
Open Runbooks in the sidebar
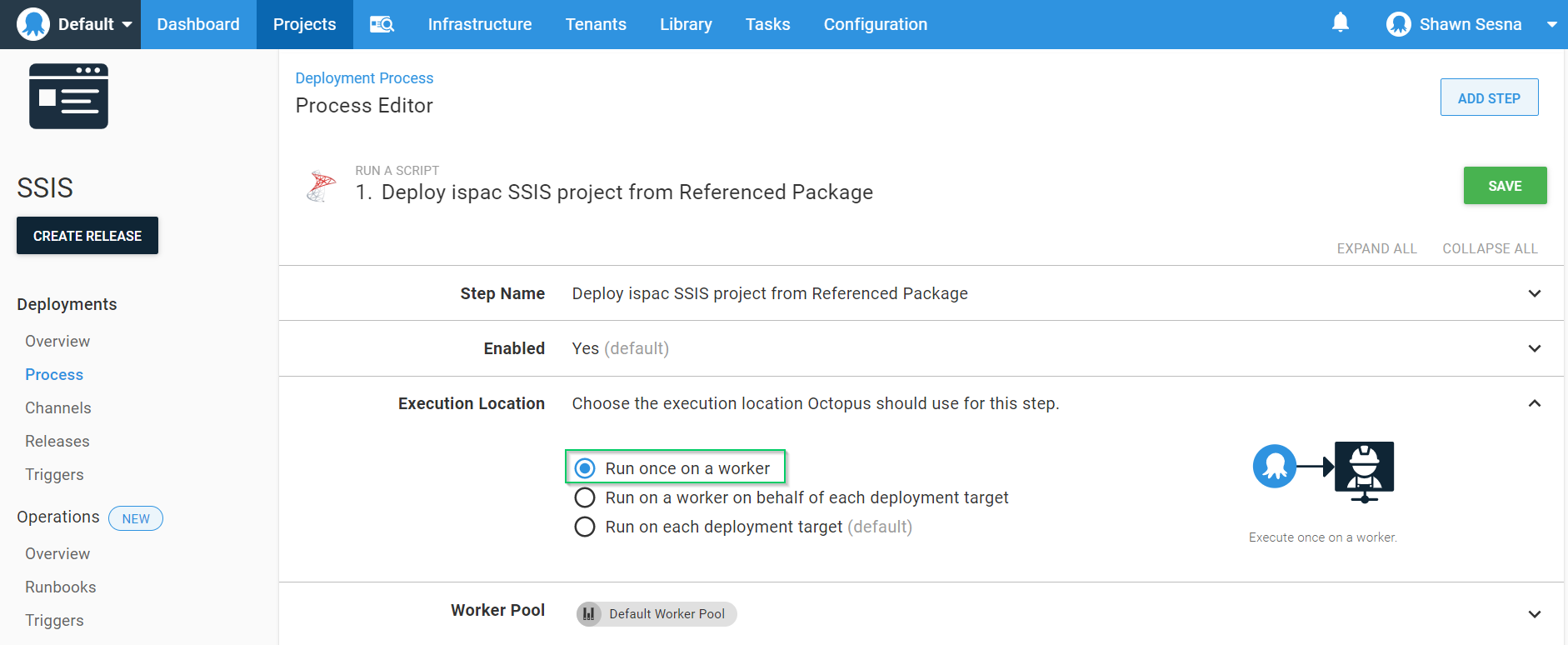click(60, 587)
